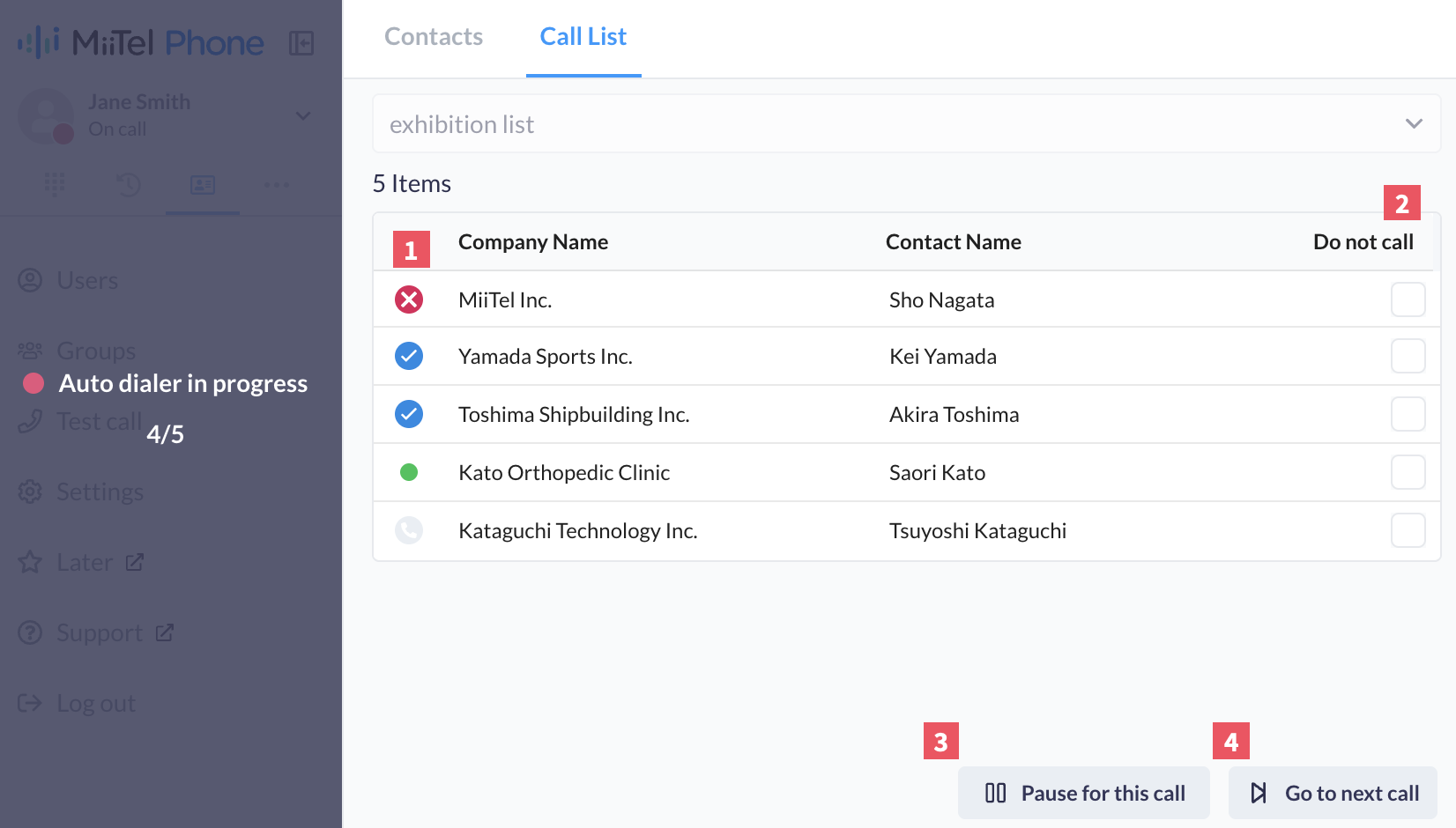Check Do not call for Yamada Sports Inc.
This screenshot has width=1456, height=828.
pos(1408,356)
